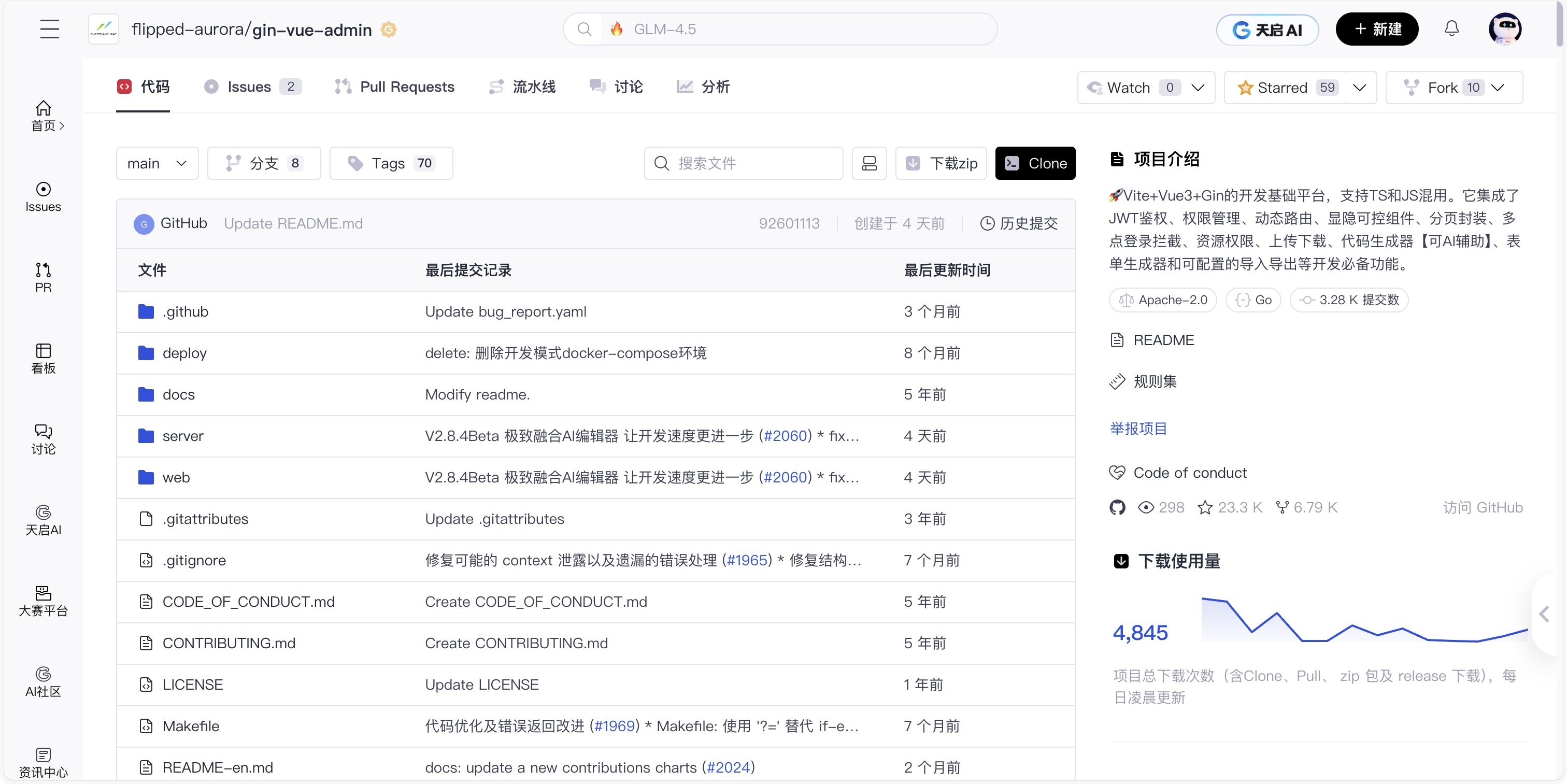This screenshot has width=1567, height=784.
Task: Click the Fork button
Action: click(1442, 88)
